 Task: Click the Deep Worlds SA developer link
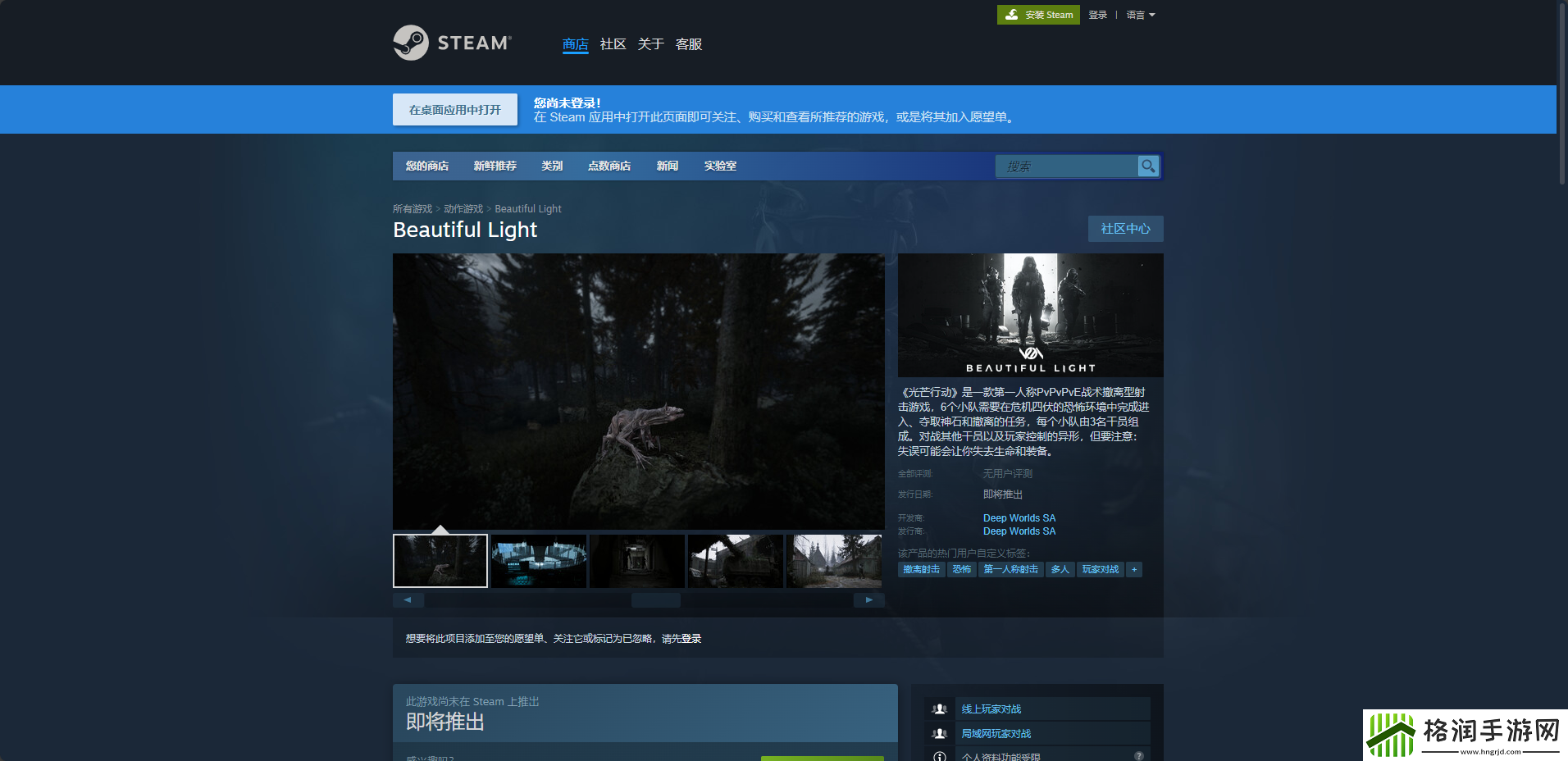[x=1019, y=518]
